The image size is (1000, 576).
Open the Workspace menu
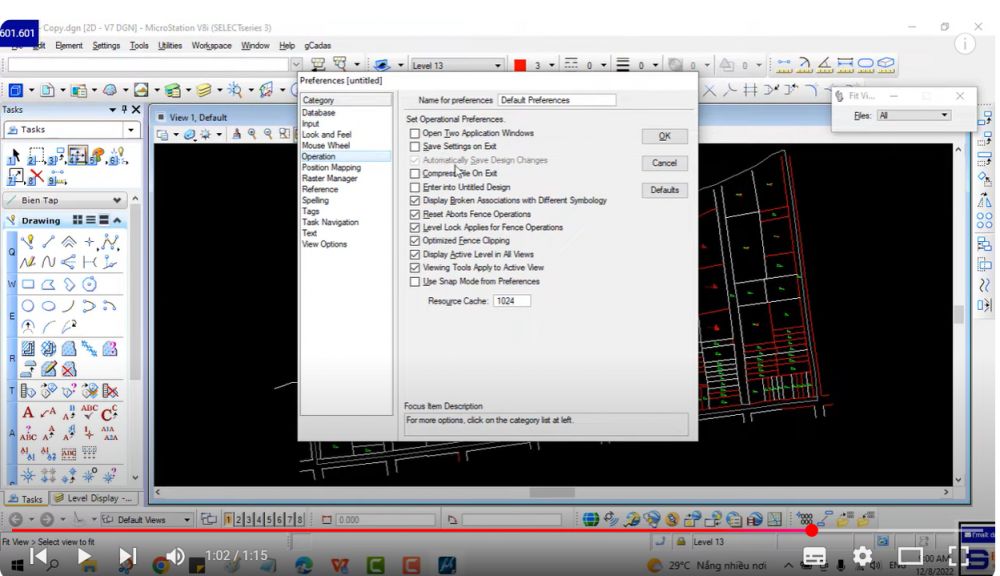click(x=211, y=45)
